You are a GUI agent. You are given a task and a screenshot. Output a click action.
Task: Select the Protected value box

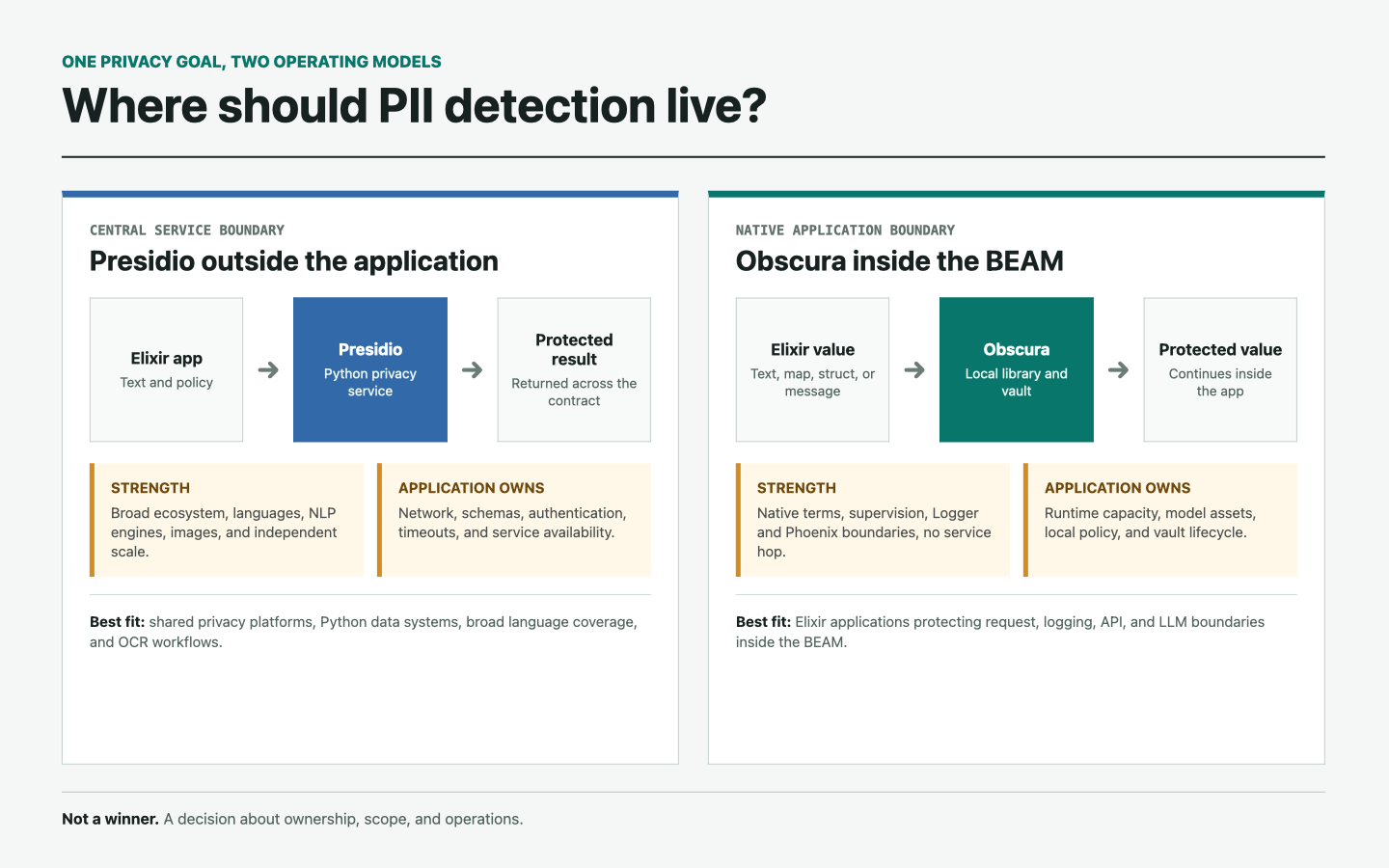tap(1220, 369)
